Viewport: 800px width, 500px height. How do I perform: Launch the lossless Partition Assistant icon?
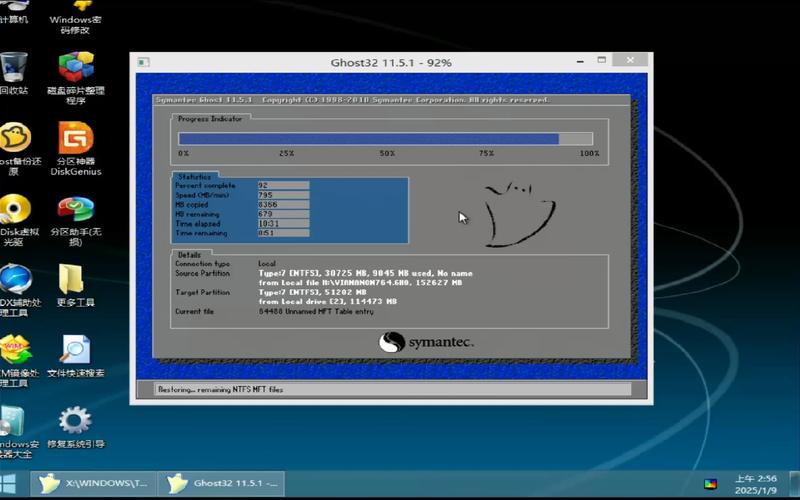point(76,220)
